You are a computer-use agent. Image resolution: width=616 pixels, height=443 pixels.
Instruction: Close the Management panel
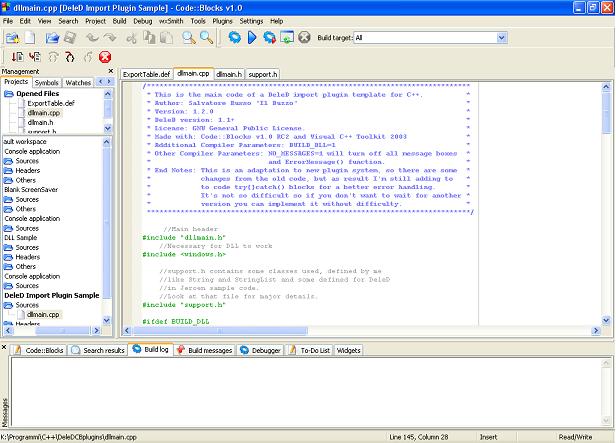click(x=111, y=71)
